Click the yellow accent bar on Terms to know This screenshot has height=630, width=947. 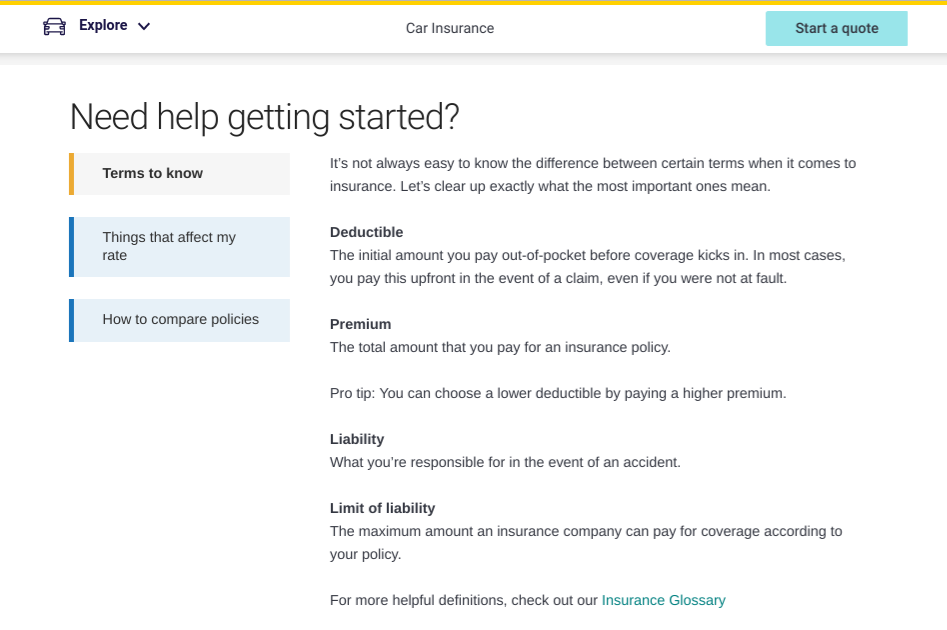coord(71,173)
